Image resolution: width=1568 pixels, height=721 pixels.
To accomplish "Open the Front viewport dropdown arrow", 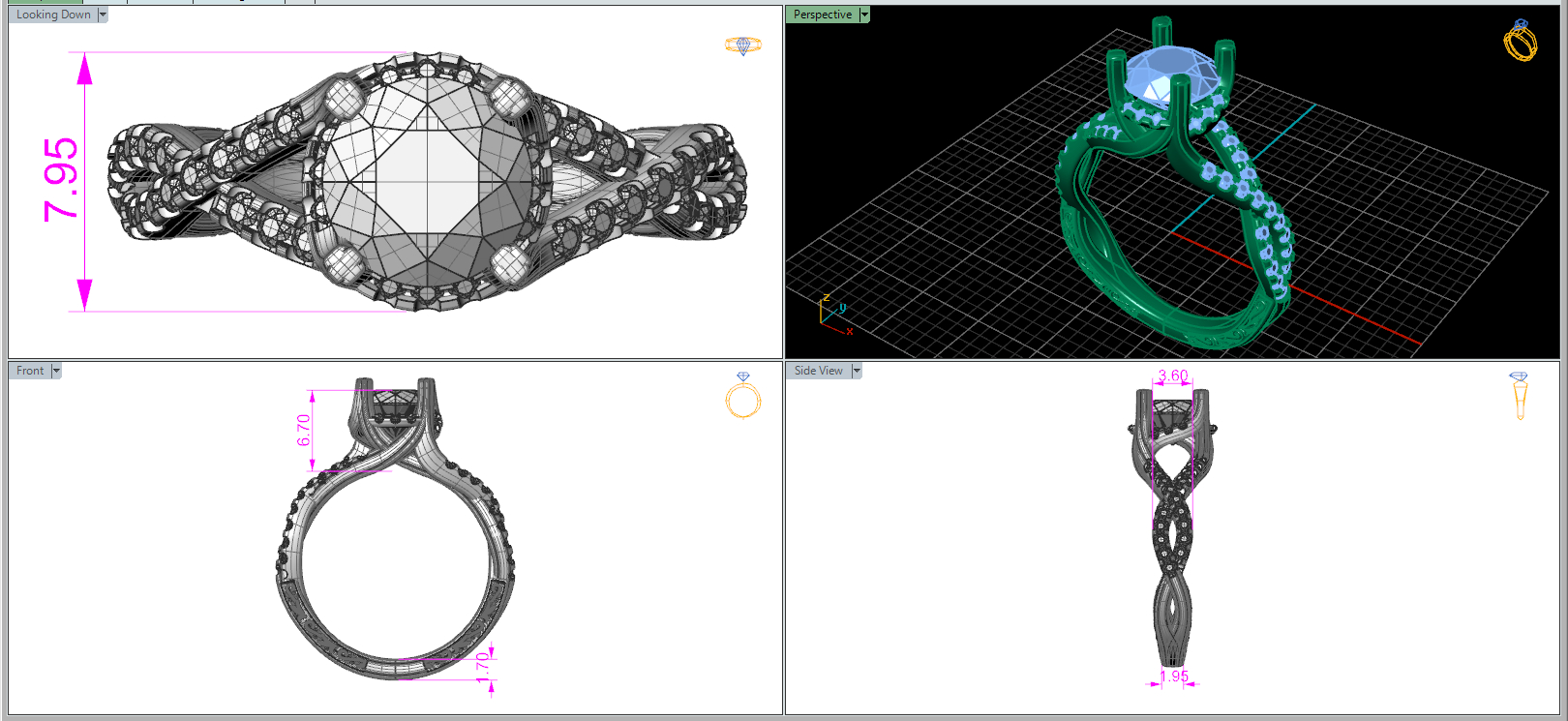I will coord(56,371).
